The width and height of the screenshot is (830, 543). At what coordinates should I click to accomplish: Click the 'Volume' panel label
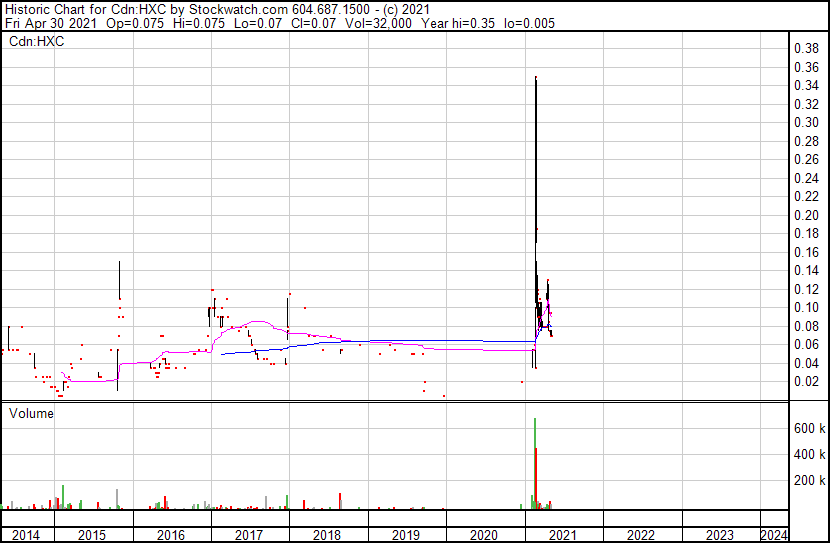click(x=31, y=413)
